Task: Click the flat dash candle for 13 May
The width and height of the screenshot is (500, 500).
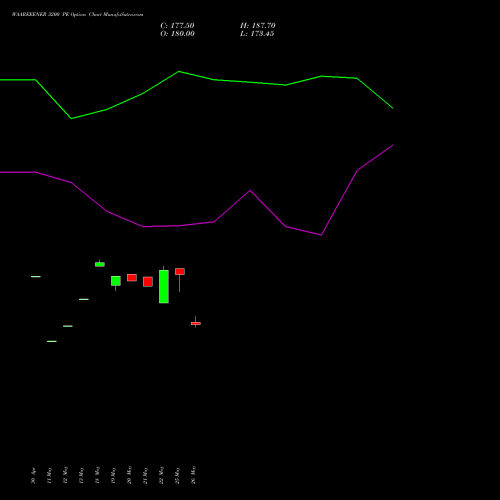Action: tap(84, 299)
